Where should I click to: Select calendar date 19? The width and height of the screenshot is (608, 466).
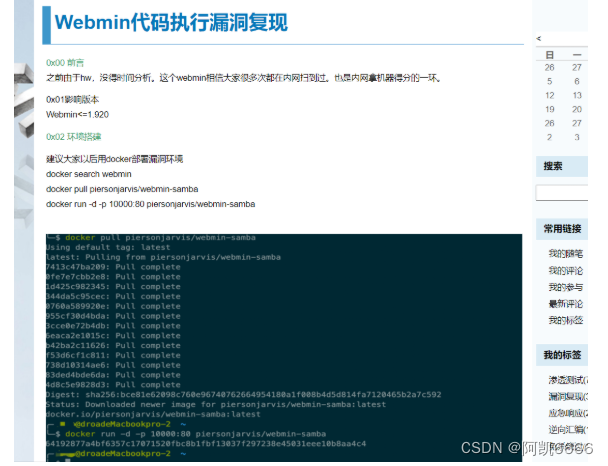tap(549, 109)
